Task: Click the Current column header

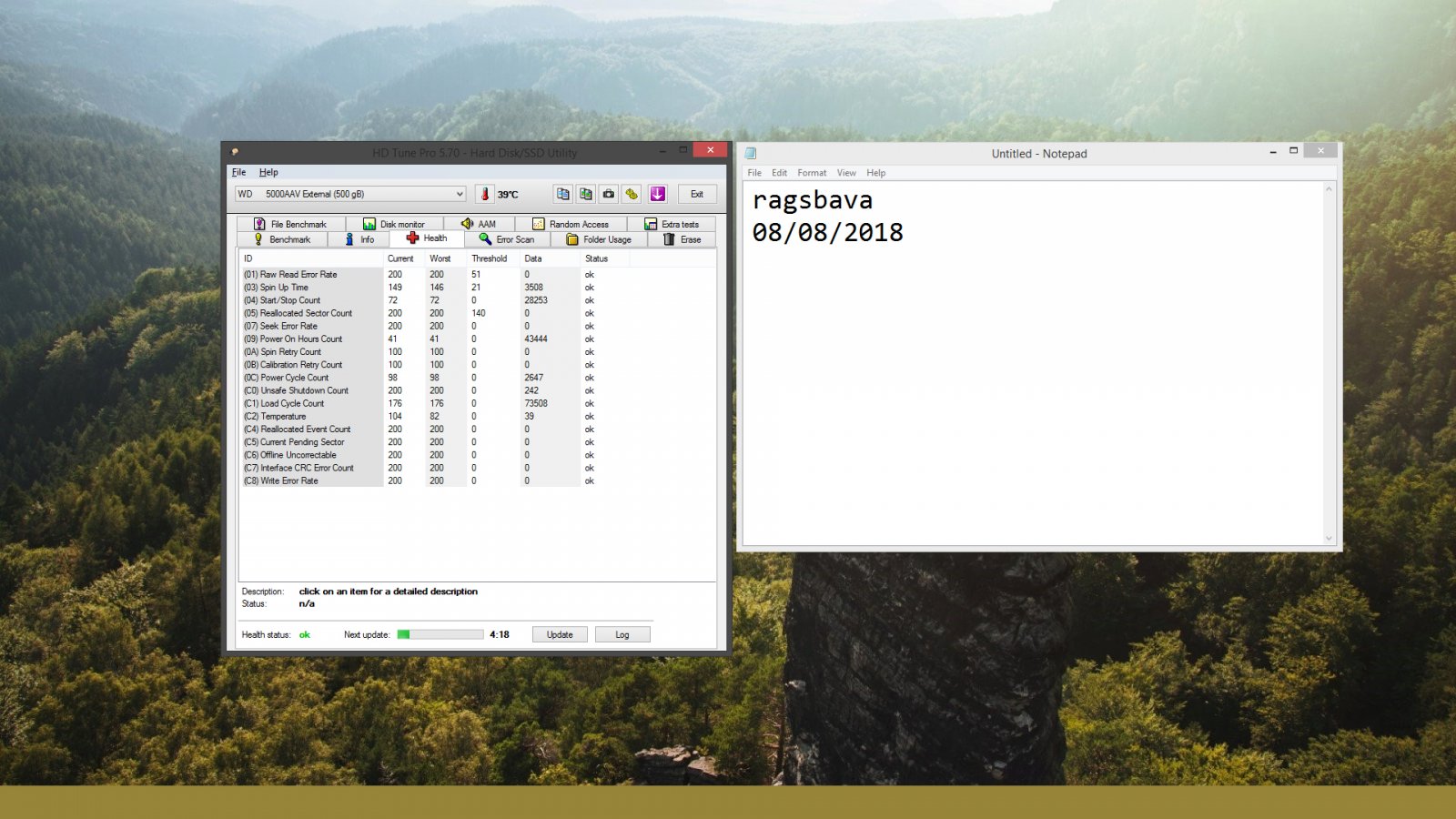Action: (x=404, y=258)
